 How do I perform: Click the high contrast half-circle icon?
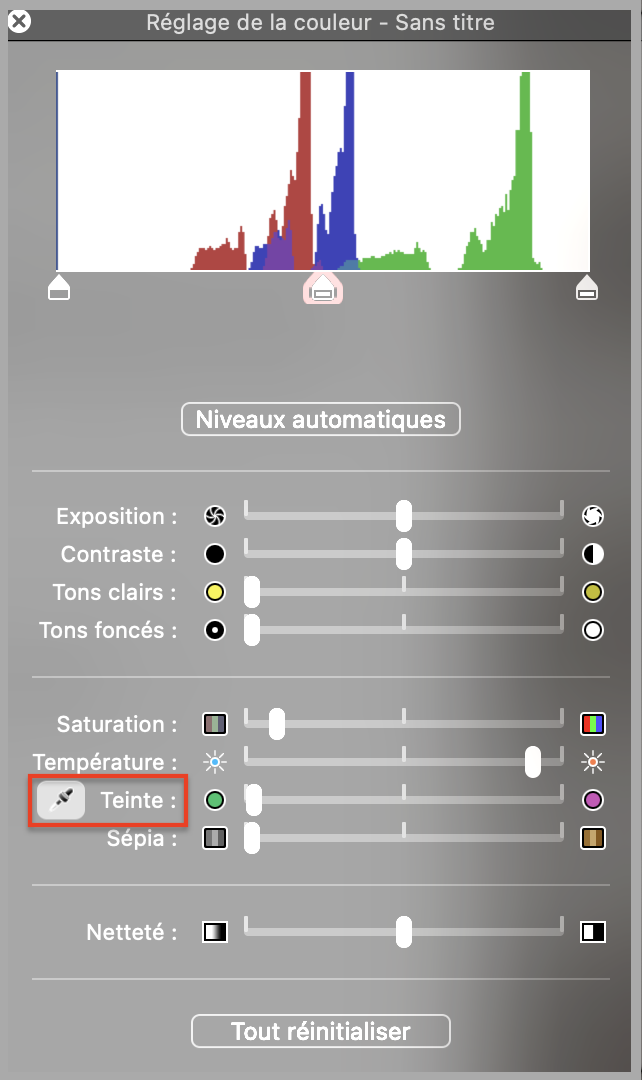tap(593, 554)
